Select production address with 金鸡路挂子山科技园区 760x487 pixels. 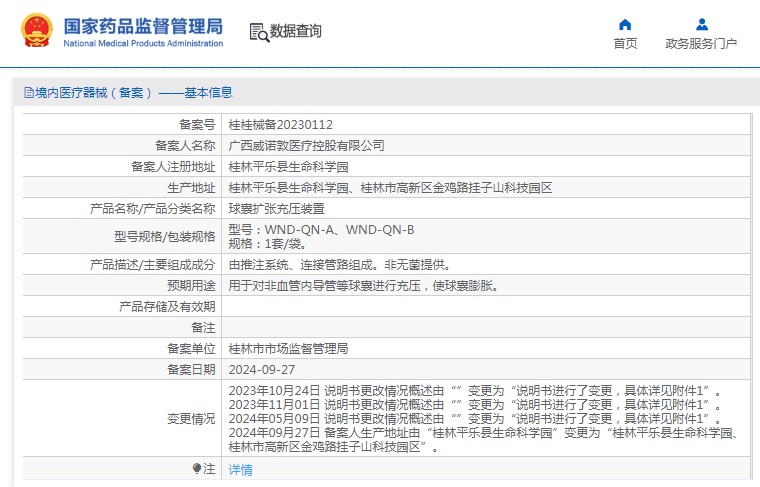[x=390, y=188]
